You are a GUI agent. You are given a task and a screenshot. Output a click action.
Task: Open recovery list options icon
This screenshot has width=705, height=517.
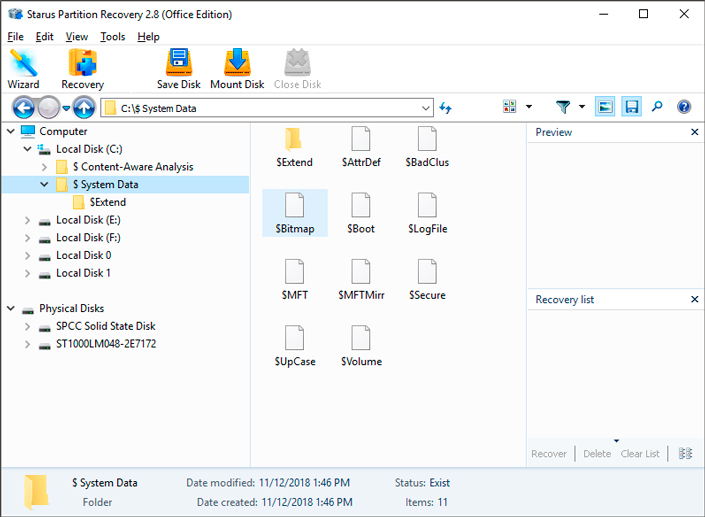click(x=685, y=453)
